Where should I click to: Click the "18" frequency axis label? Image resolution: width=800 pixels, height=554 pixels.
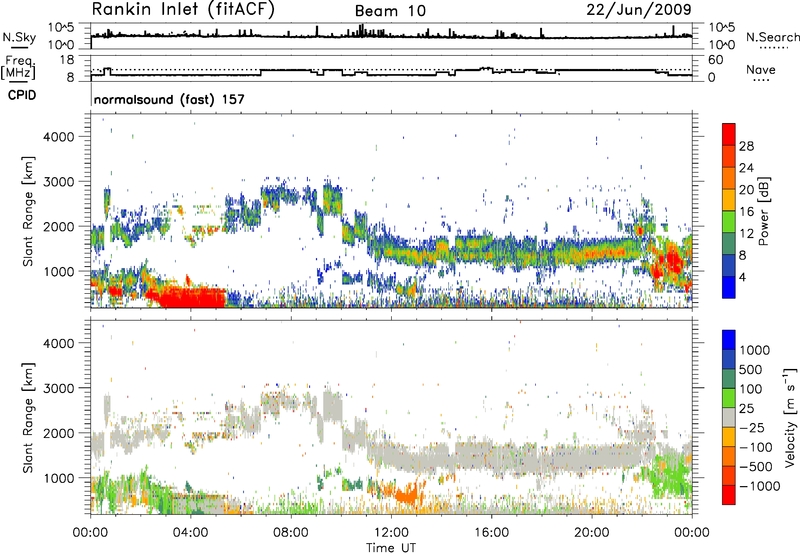pos(66,60)
